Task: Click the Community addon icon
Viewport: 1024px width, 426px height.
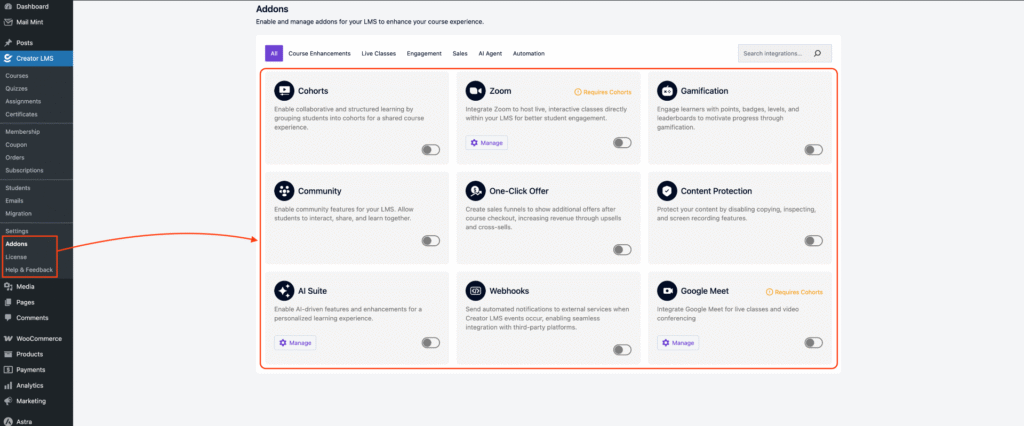Action: click(x=283, y=191)
